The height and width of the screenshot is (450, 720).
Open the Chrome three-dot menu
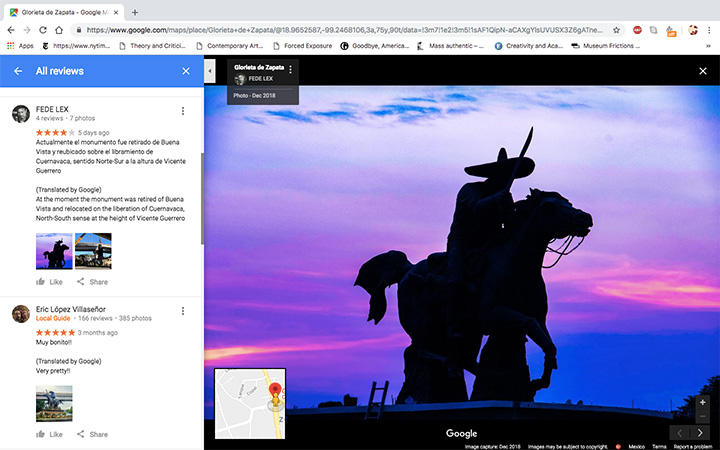point(709,30)
